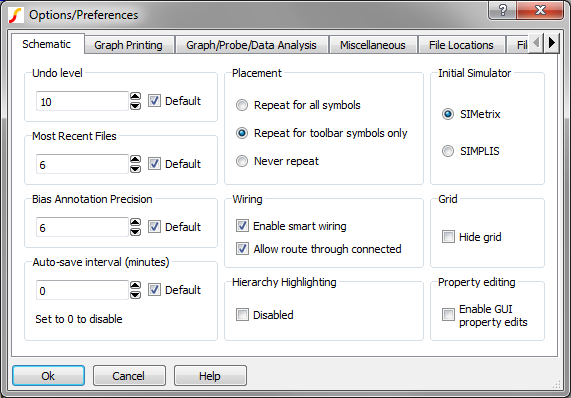
Task: Decrease the Undo level value
Action: click(135, 106)
